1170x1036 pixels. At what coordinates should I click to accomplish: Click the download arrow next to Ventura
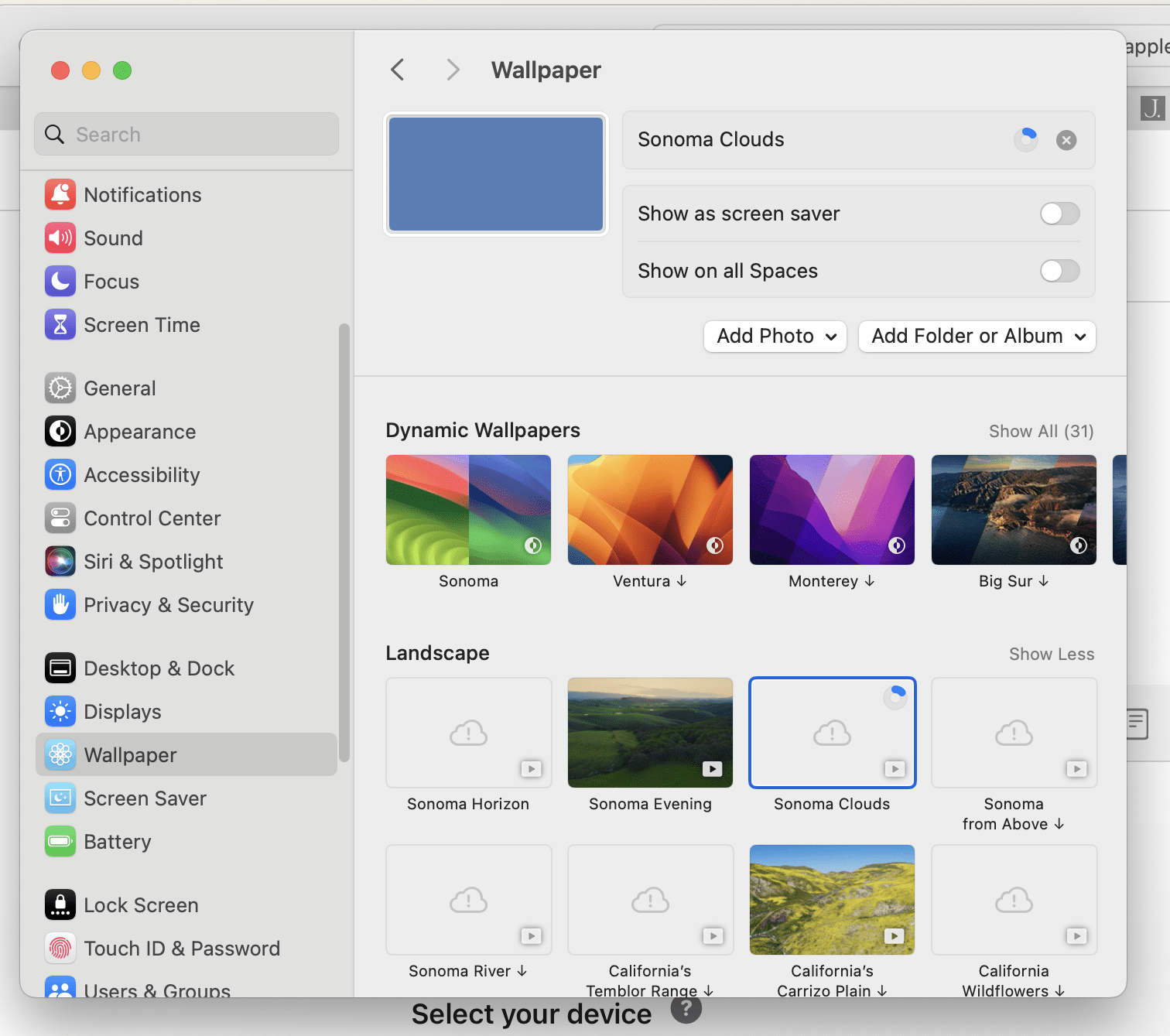[x=681, y=581]
